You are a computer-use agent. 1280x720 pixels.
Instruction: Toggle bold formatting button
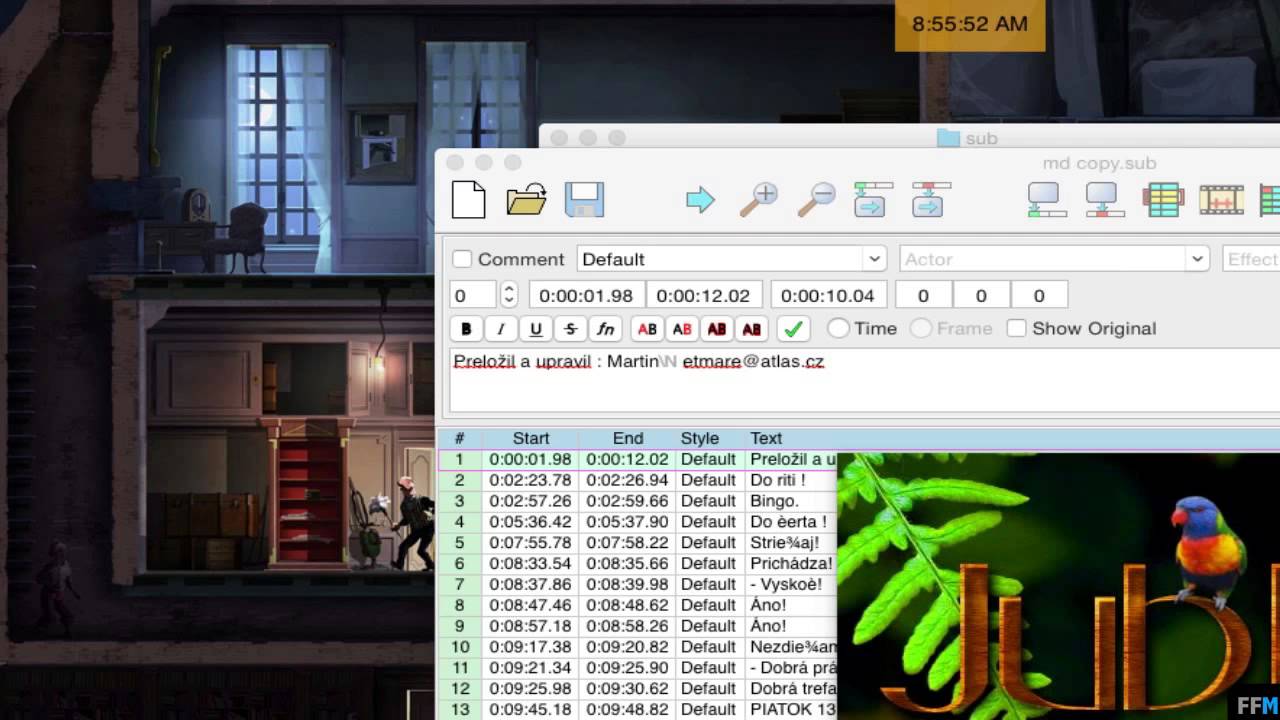pos(466,329)
